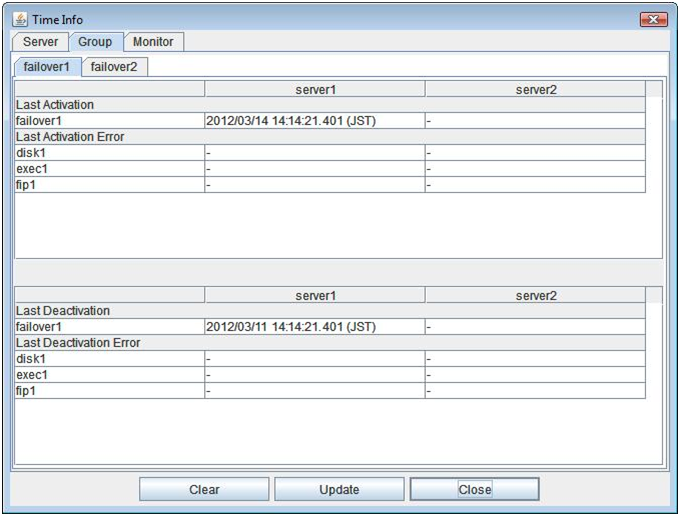This screenshot has height=516, width=680.
Task: Close the Time Info window with the red X
Action: (652, 19)
